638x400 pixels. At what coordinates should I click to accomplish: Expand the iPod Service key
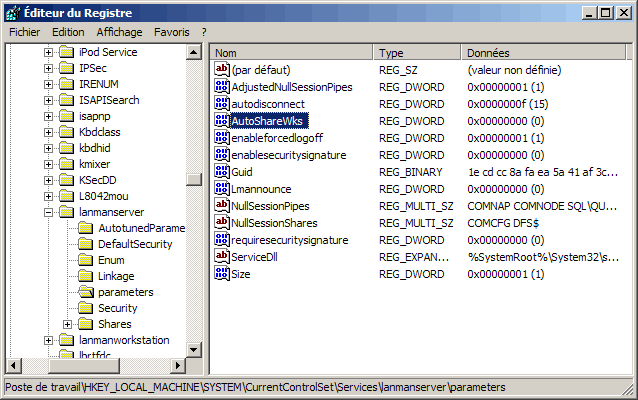pos(48,52)
